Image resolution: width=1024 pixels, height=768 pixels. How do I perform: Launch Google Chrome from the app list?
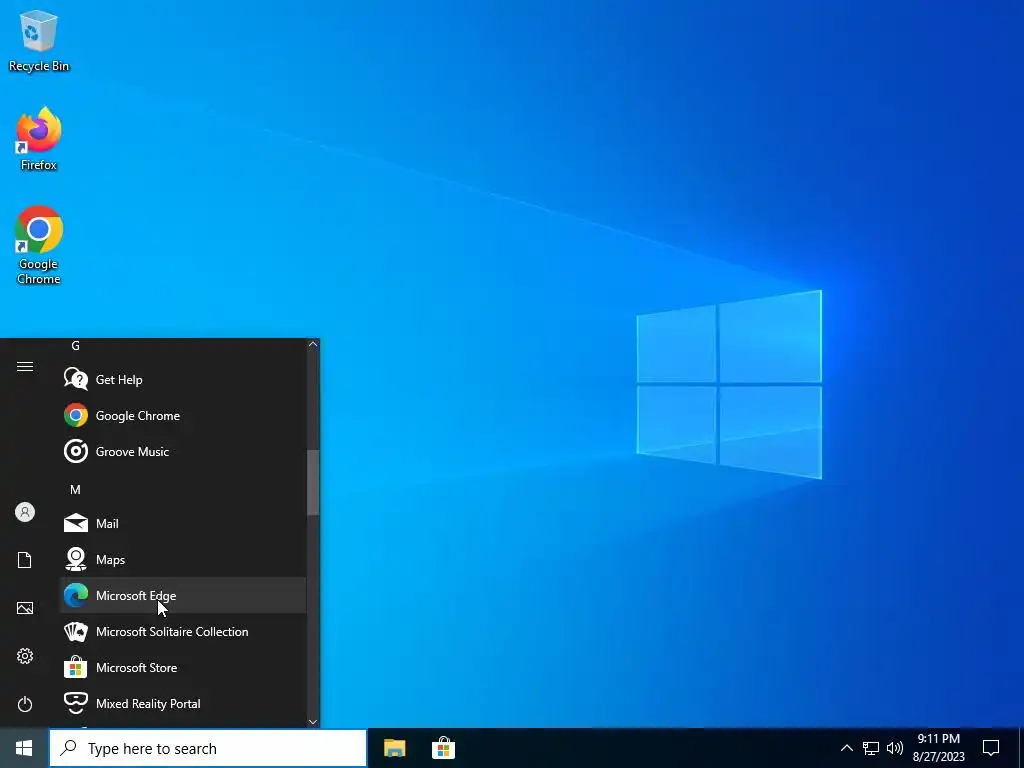183,415
